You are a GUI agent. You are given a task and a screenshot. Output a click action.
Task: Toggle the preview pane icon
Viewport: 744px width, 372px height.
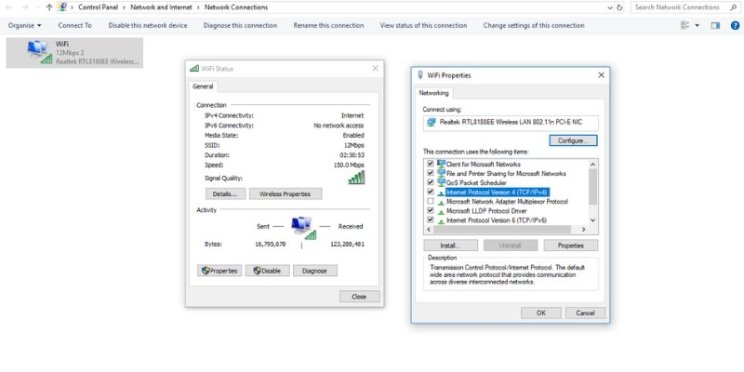coord(715,26)
